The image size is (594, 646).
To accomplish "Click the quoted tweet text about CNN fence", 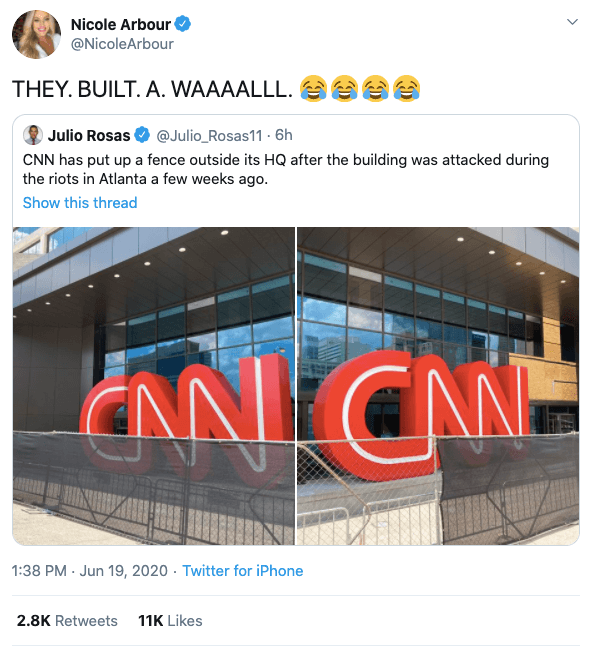I will (x=286, y=169).
